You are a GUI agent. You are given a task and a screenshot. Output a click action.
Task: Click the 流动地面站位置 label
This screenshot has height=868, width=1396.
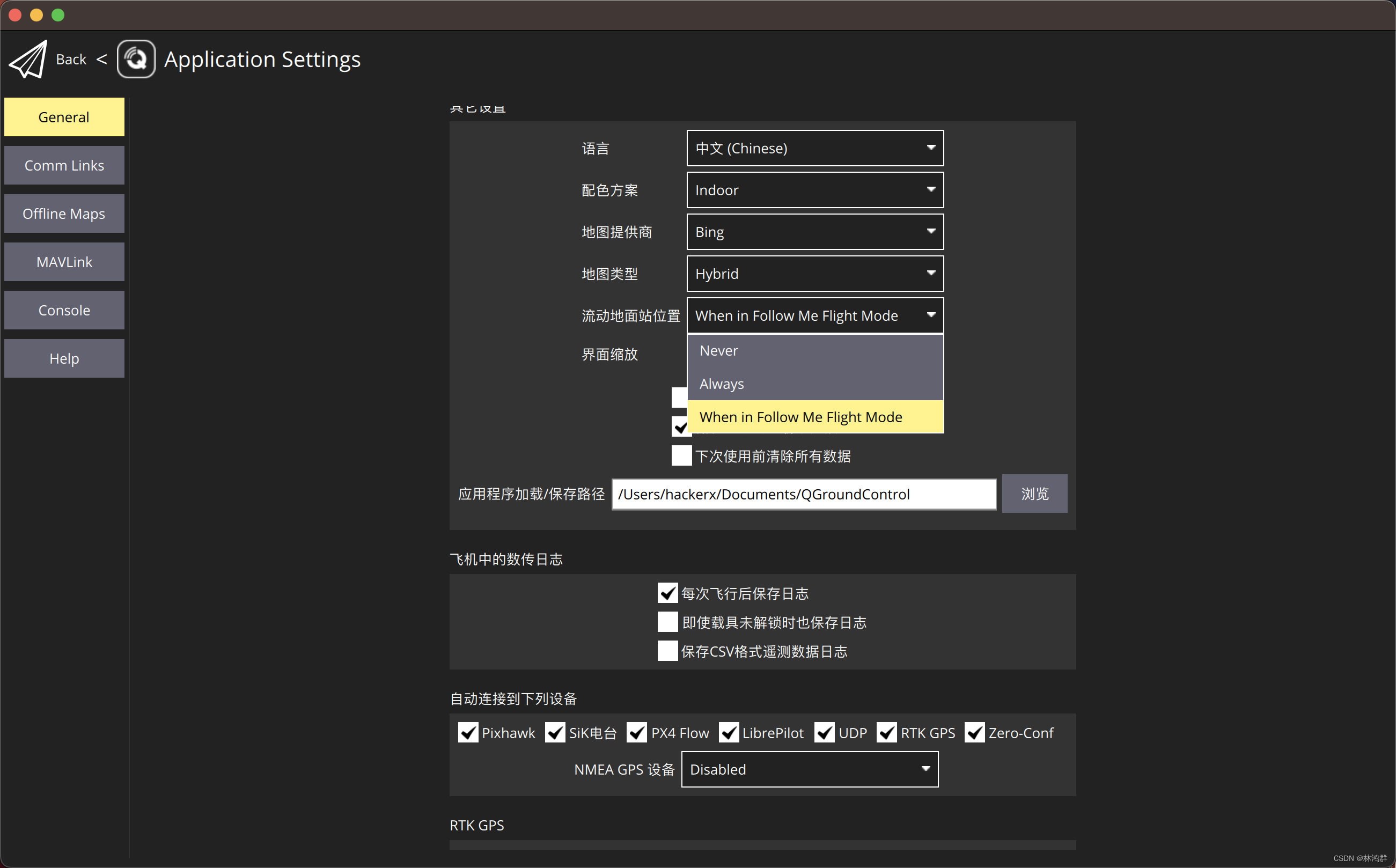[631, 316]
